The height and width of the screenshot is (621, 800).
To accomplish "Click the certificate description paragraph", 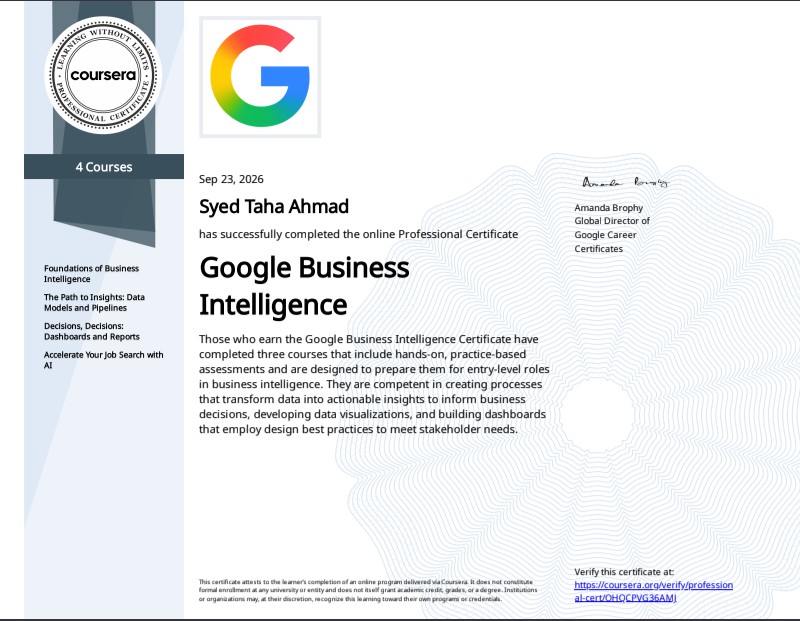I will click(374, 384).
